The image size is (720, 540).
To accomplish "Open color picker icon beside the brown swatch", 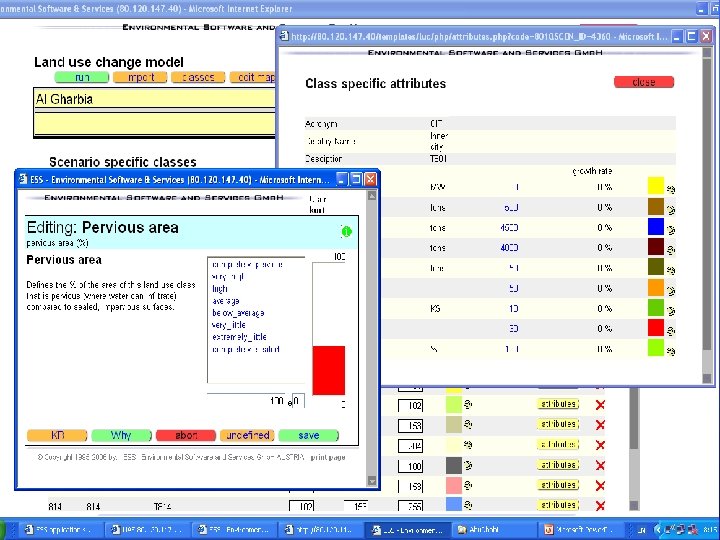I will coord(670,209).
